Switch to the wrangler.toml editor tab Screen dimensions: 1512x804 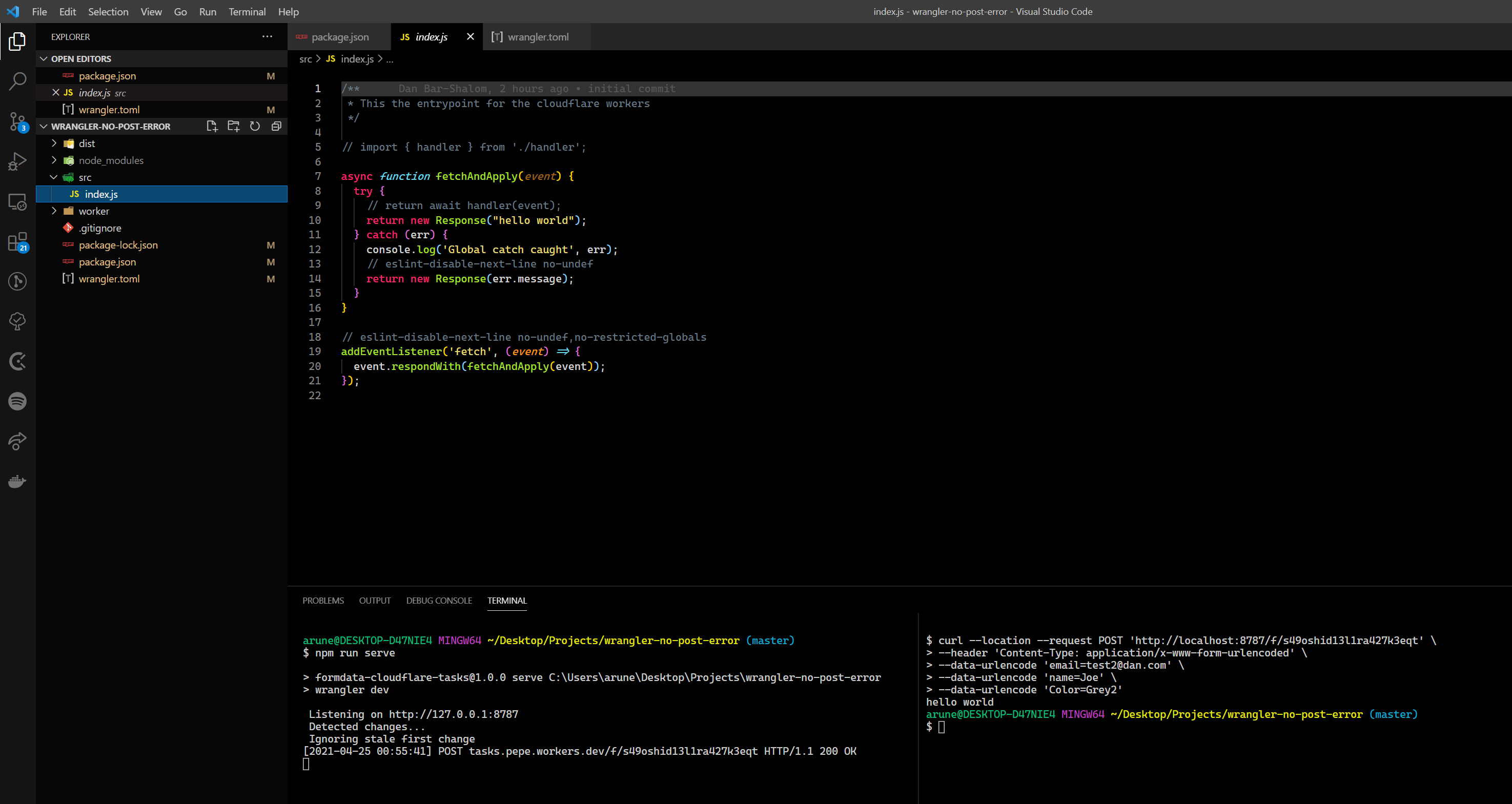(537, 37)
